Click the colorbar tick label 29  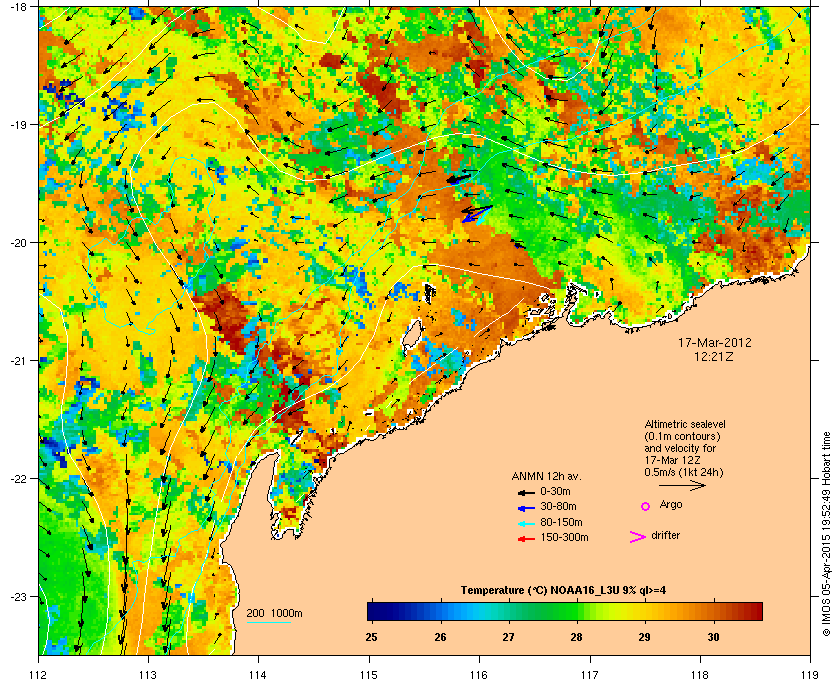click(x=644, y=638)
